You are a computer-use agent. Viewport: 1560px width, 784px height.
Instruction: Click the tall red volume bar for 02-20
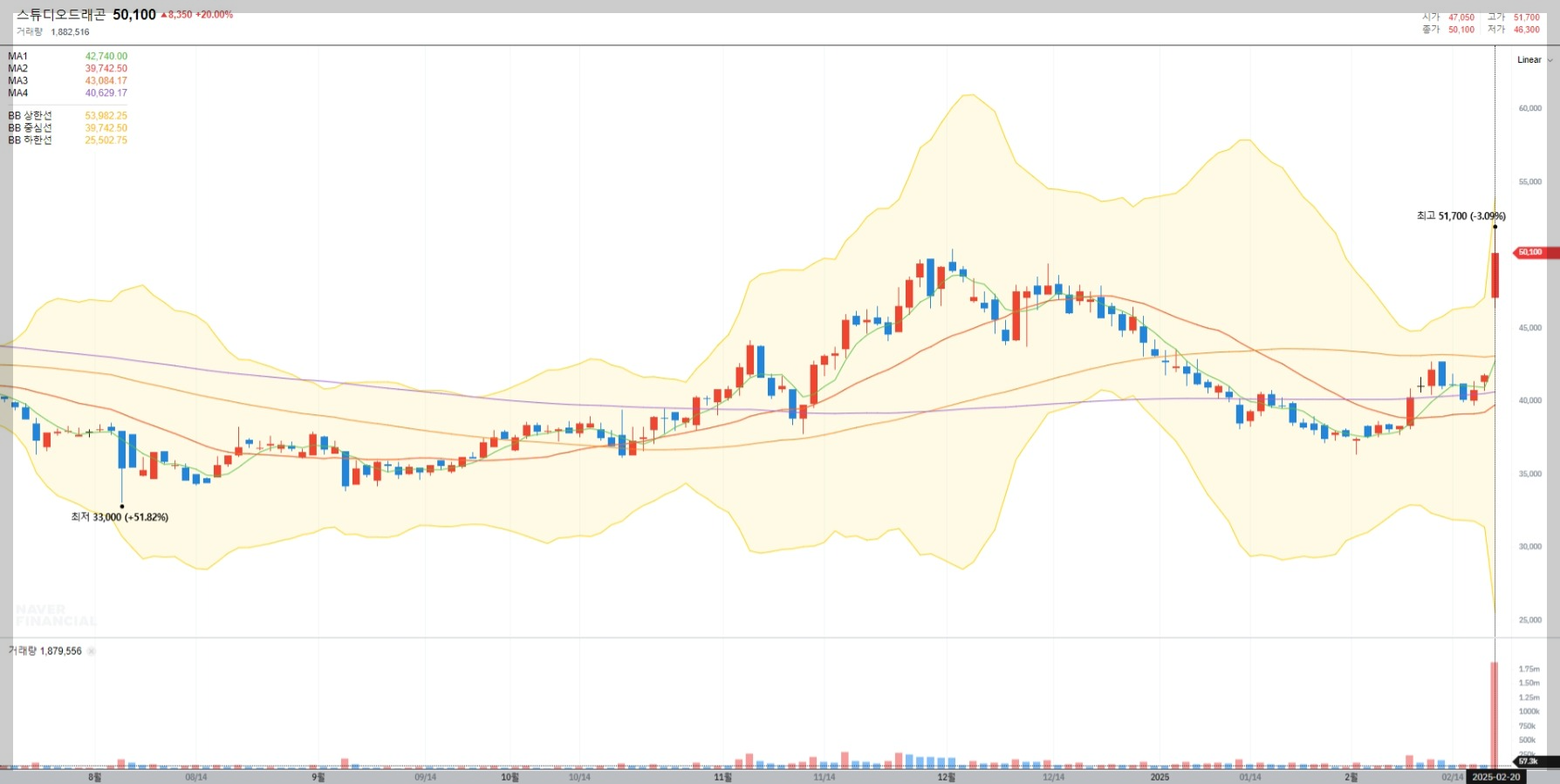(x=1495, y=715)
